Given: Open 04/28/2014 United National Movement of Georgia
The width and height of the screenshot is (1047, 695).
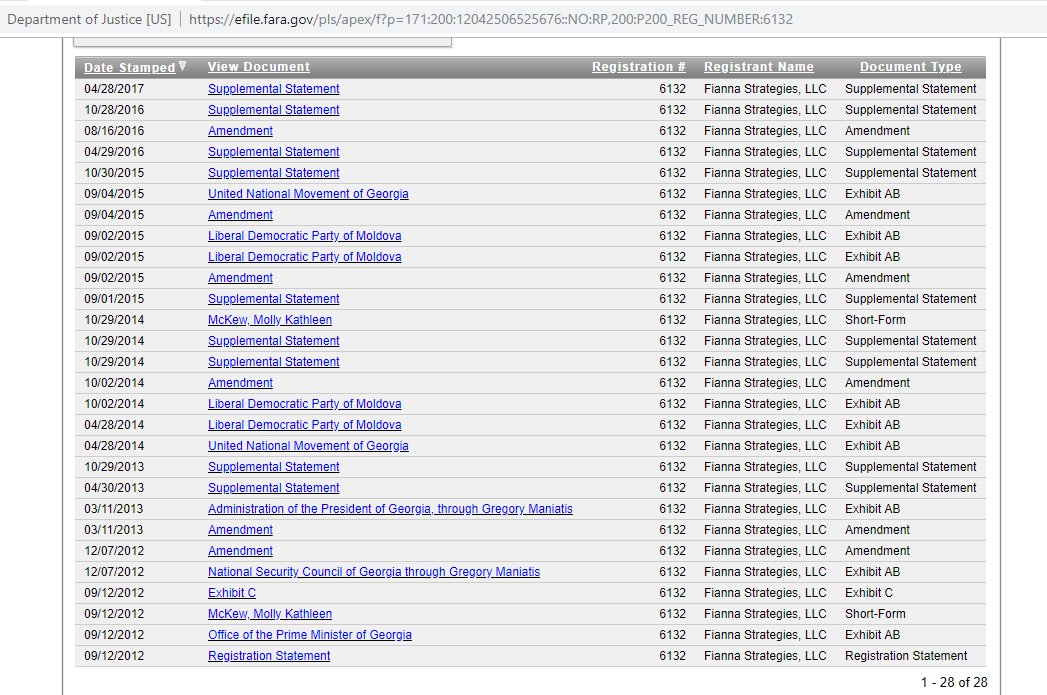Looking at the screenshot, I should pos(308,446).
